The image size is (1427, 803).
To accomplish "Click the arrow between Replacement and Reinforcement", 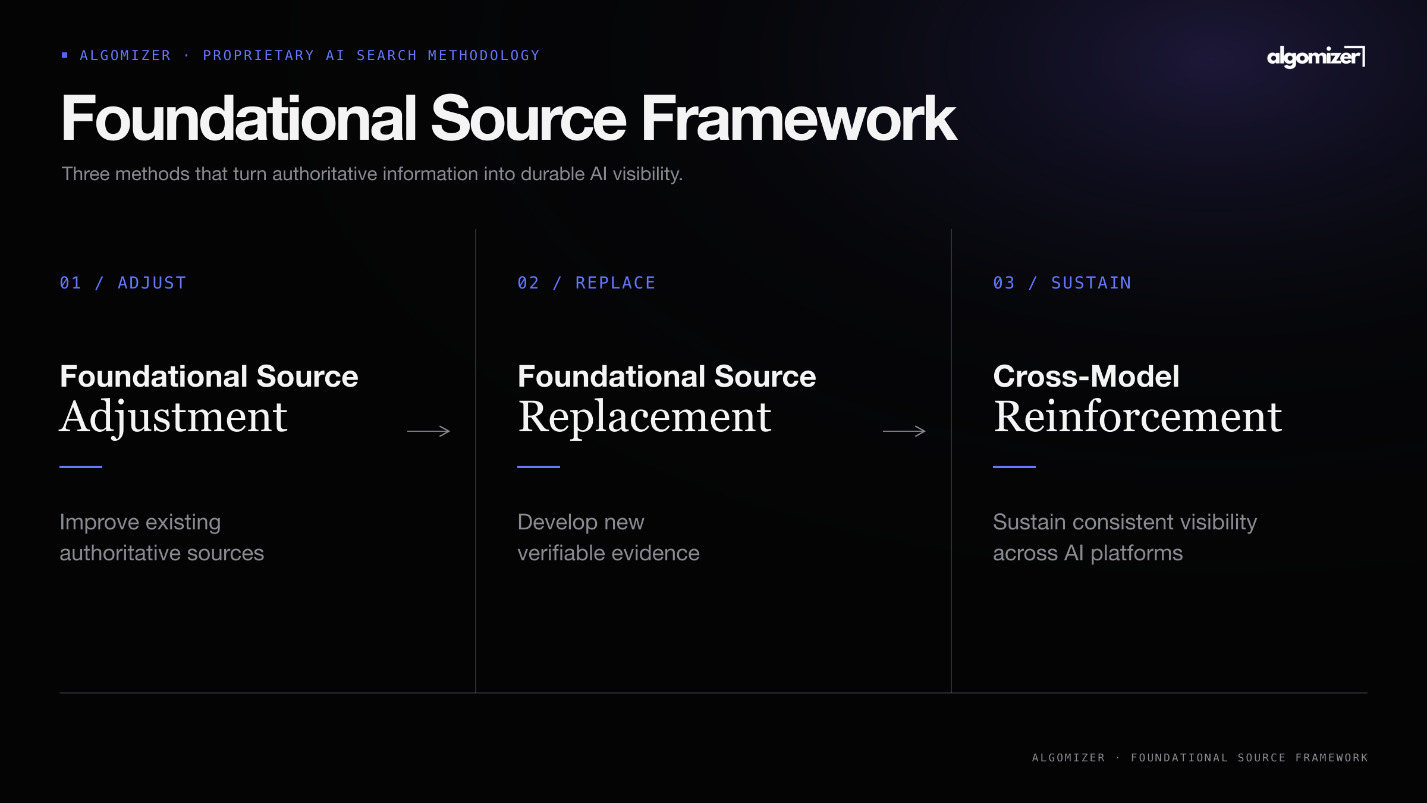I will [x=905, y=431].
